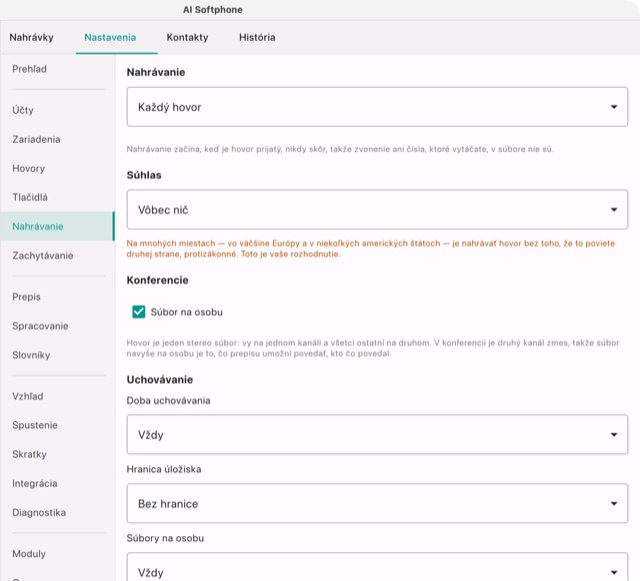This screenshot has width=640, height=581.
Task: Toggle the Súbor na osobu checkbox
Action: pyautogui.click(x=139, y=312)
